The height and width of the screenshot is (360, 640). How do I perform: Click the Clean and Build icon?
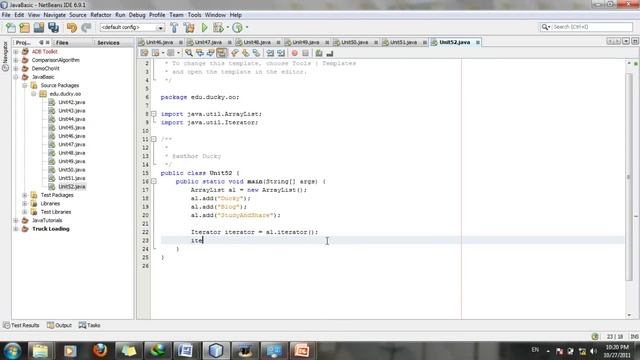point(189,27)
